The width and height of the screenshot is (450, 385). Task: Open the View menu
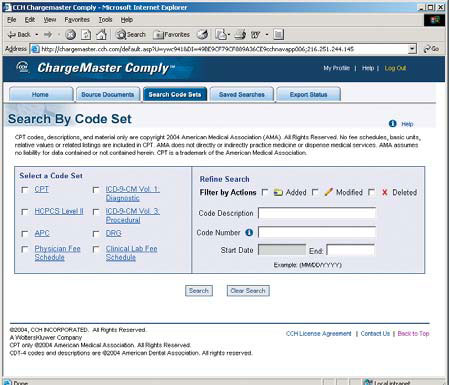50,20
